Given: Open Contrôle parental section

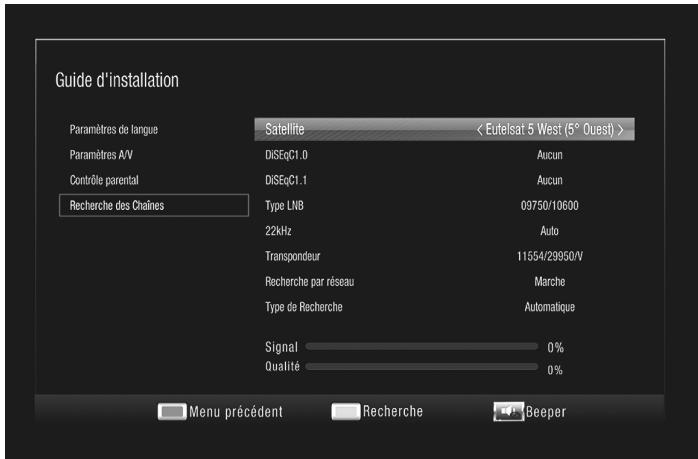Looking at the screenshot, I should click(104, 180).
